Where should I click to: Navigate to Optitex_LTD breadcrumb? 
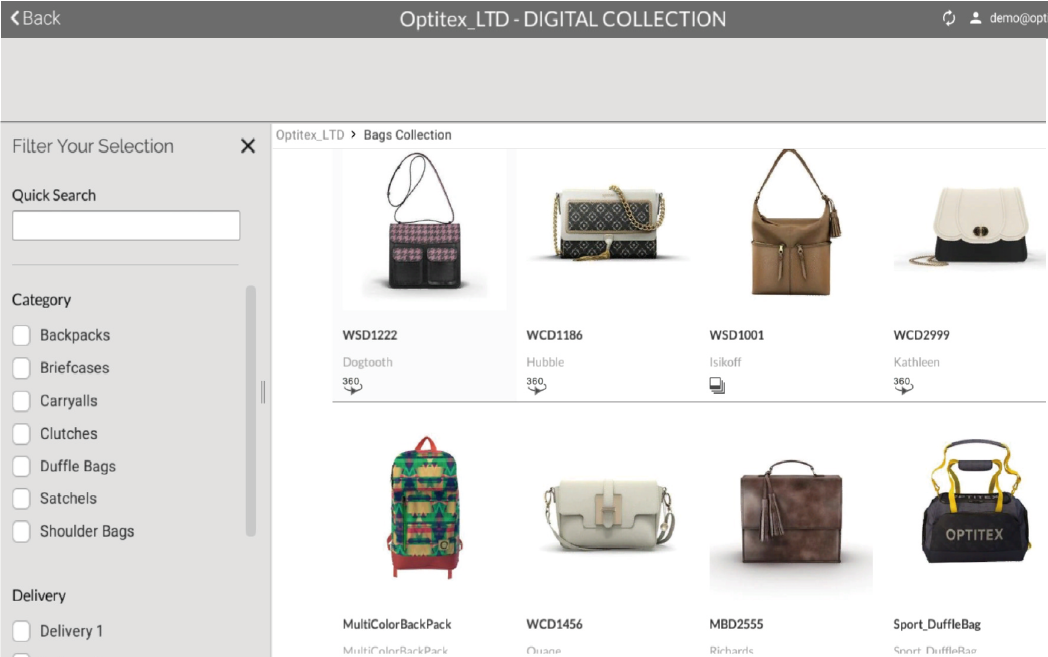click(x=310, y=135)
